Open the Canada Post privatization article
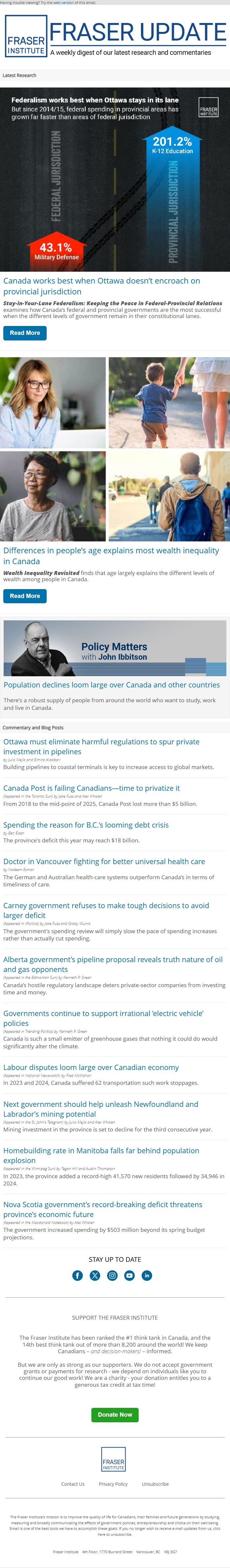Viewport: 230px width, 1568px height. click(91, 788)
